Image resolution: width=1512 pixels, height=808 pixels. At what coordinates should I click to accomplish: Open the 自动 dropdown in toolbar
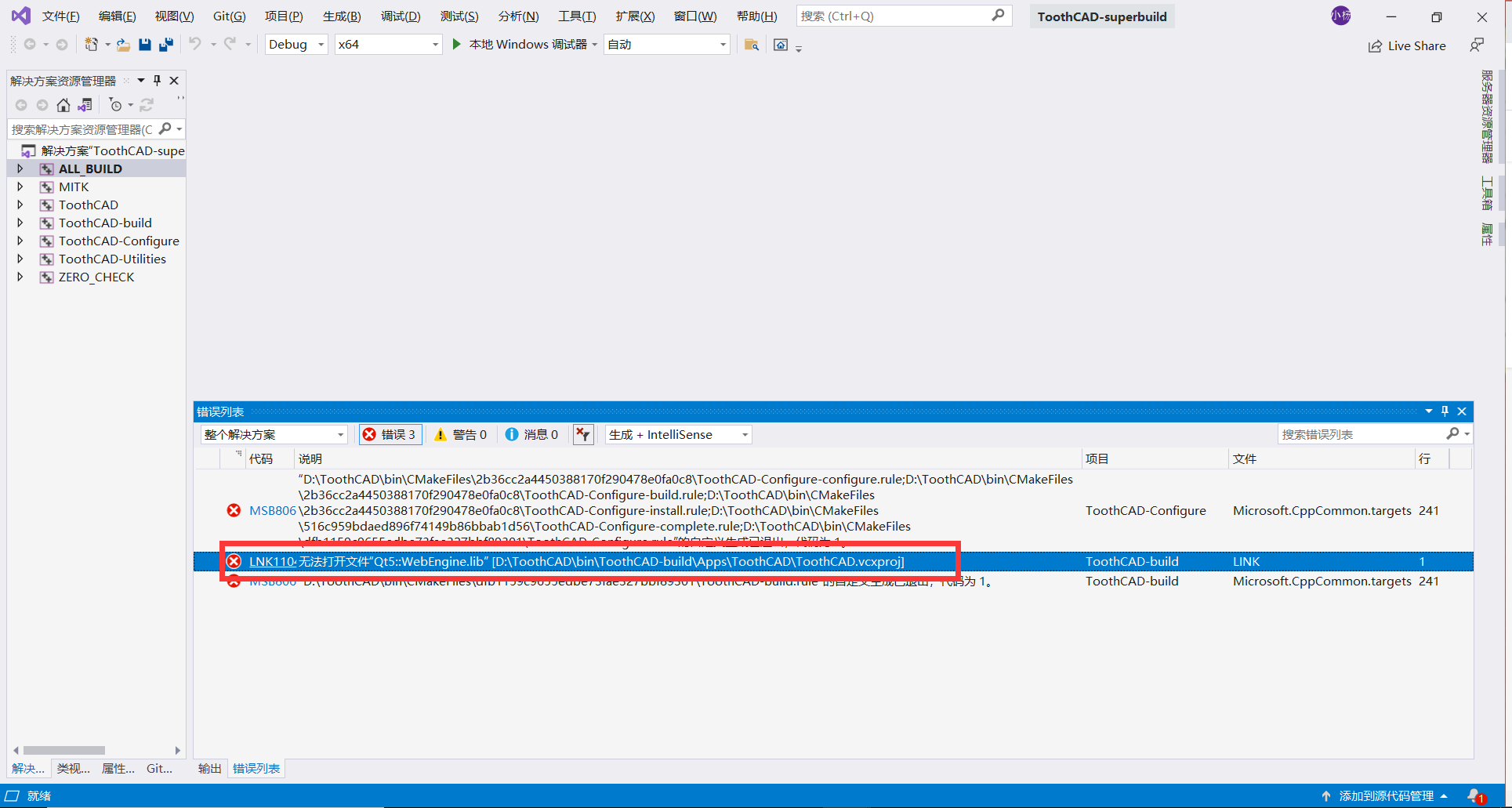[667, 45]
